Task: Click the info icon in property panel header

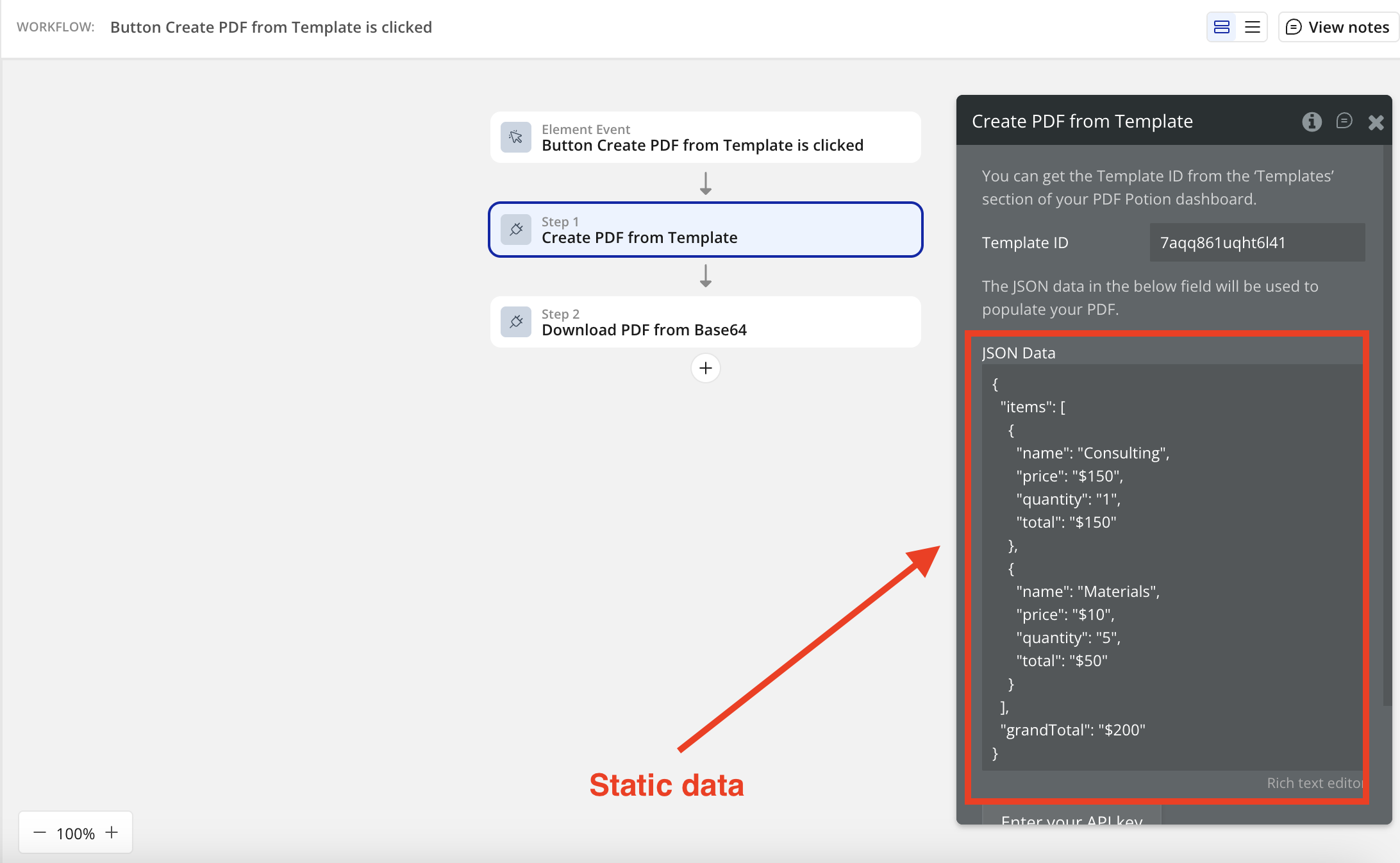Action: pos(1312,121)
